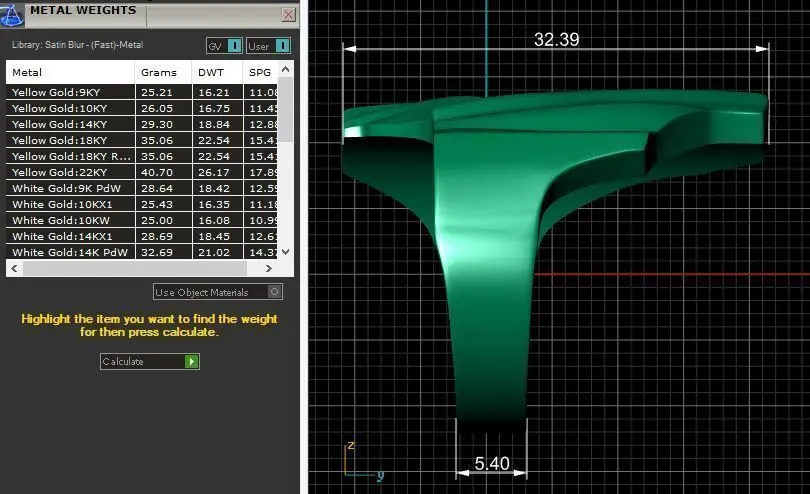Screen dimensions: 810x494
Task: Select the Yellow Gold:22KY row
Action: pyautogui.click(x=142, y=173)
